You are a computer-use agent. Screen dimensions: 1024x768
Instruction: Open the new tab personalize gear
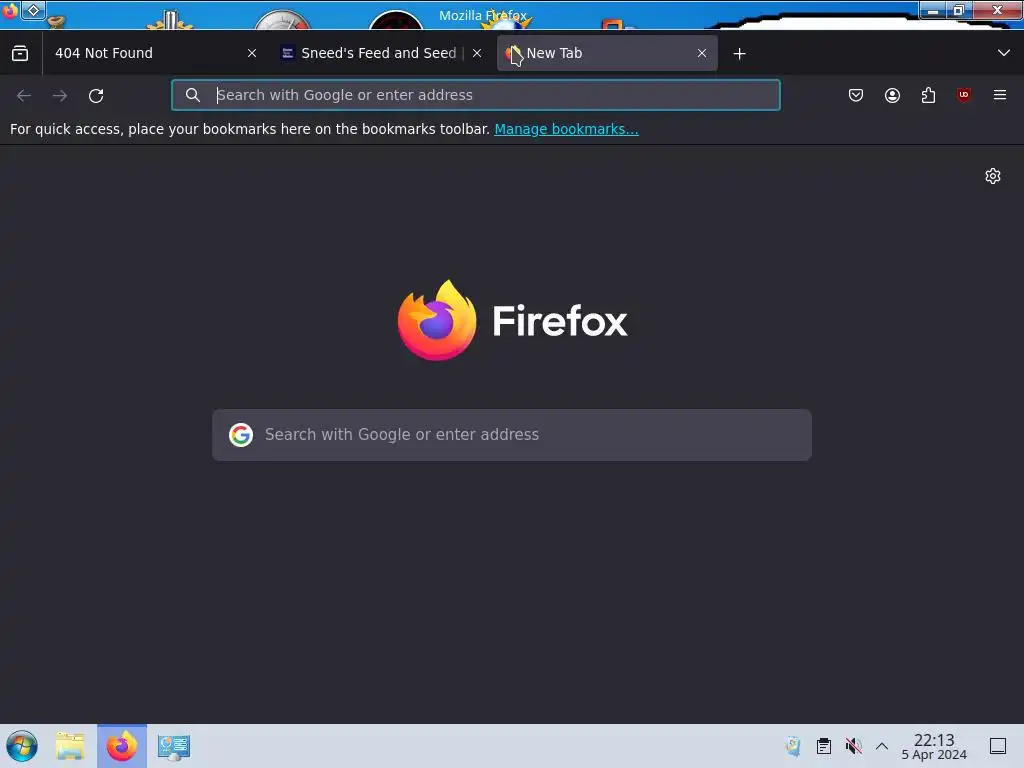(x=993, y=176)
